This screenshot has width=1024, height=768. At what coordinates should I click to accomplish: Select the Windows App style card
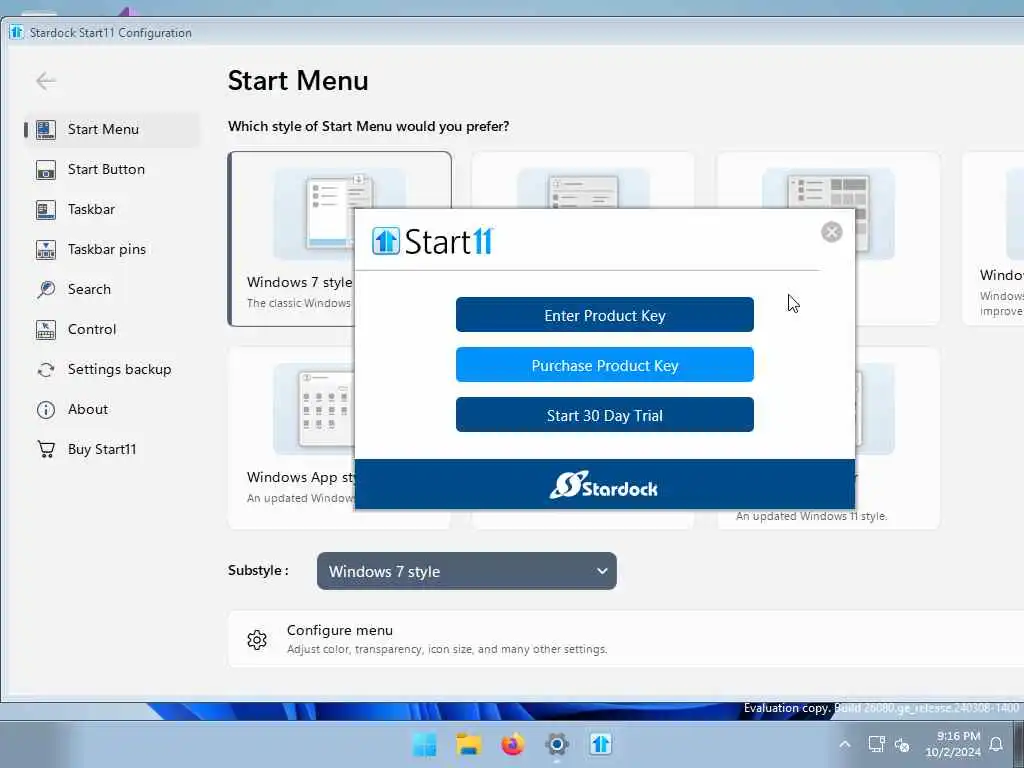(291, 438)
